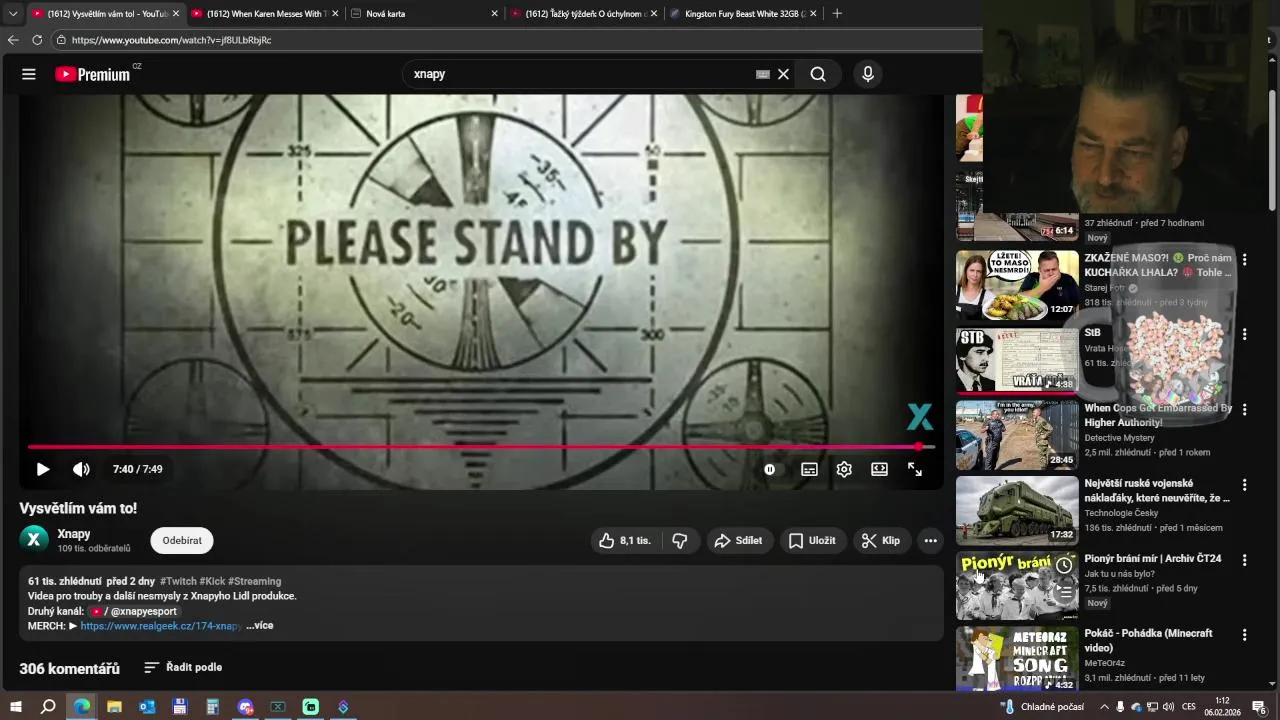
Task: Open the realgeek.cz merch link
Action: pyautogui.click(x=160, y=626)
